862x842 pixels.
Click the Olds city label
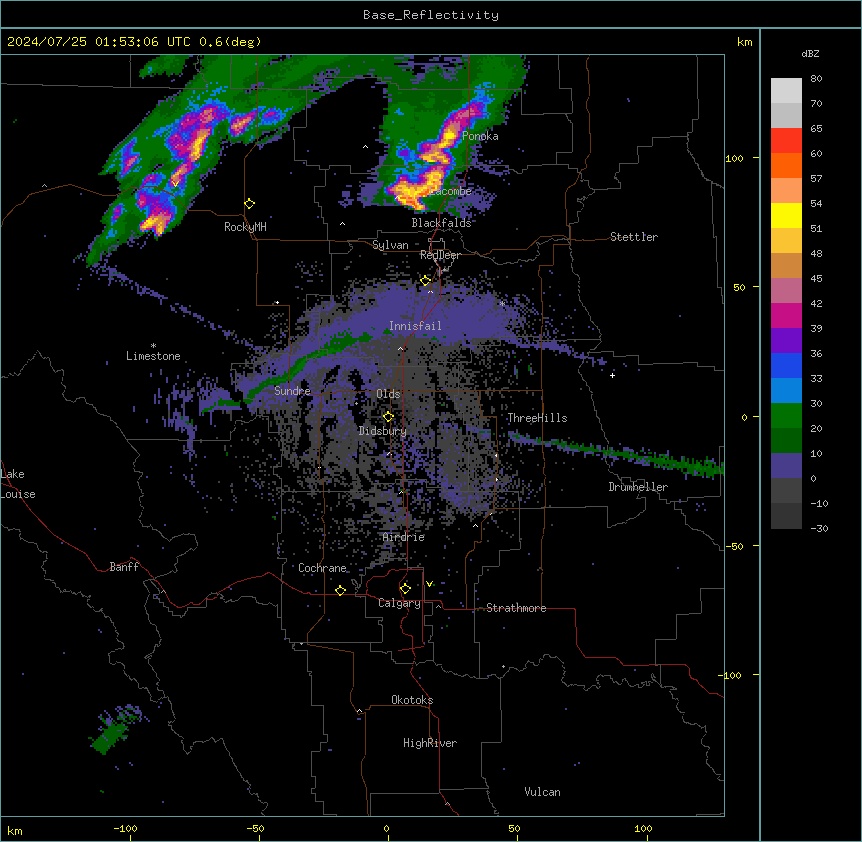388,394
